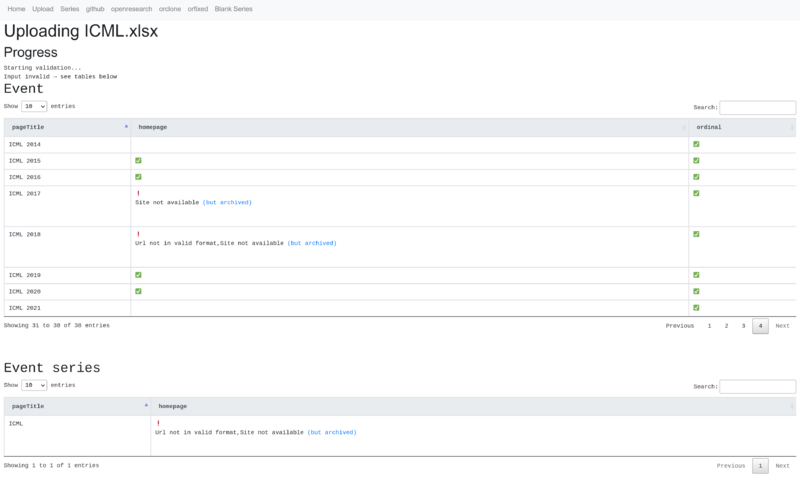The width and height of the screenshot is (800, 485).
Task: Sort Event series by homepage column
Action: tap(473, 406)
